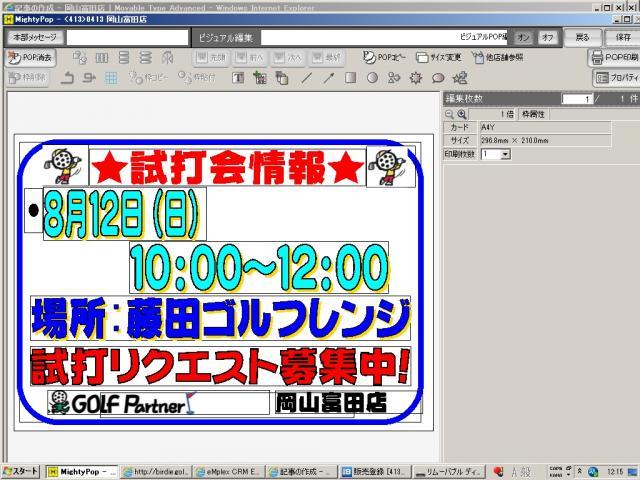640x480 pixels.
Task: Click the 前へ previous page button
Action: 249,58
